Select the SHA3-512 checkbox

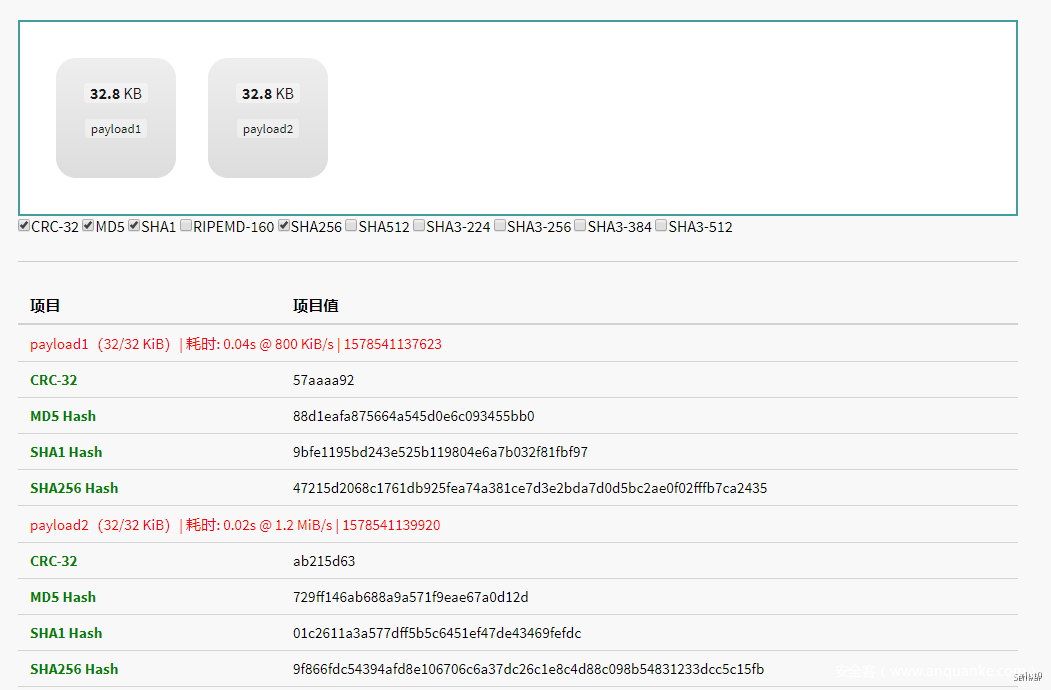pyautogui.click(x=661, y=226)
